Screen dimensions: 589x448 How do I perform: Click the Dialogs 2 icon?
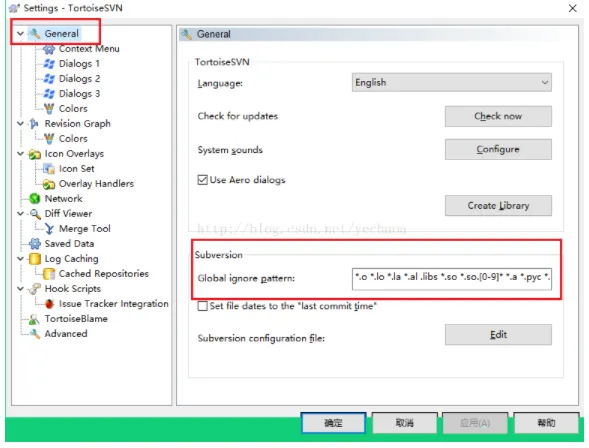(49, 79)
